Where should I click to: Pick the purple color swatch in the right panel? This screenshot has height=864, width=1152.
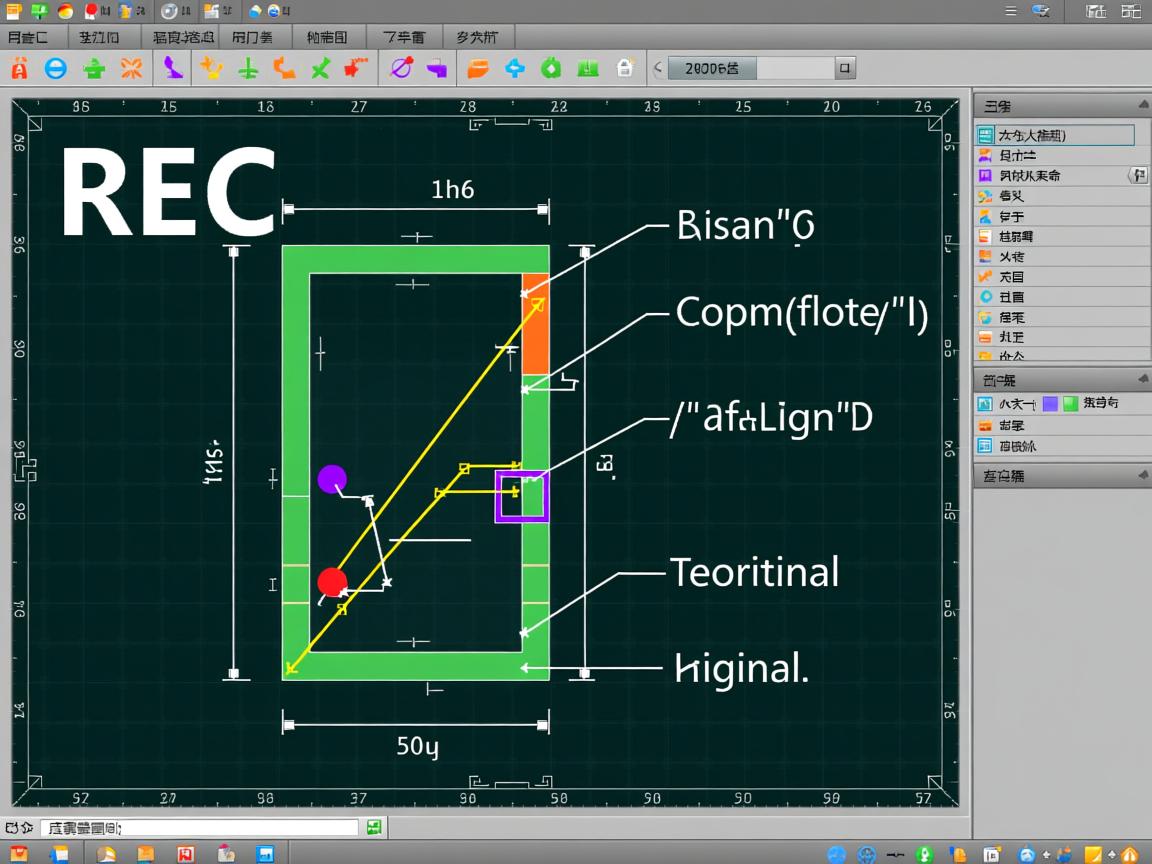click(1050, 404)
